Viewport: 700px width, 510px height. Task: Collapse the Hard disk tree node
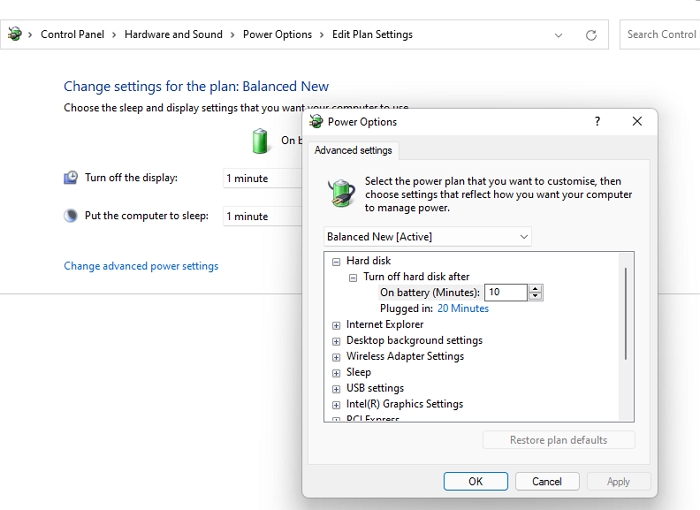click(336, 261)
